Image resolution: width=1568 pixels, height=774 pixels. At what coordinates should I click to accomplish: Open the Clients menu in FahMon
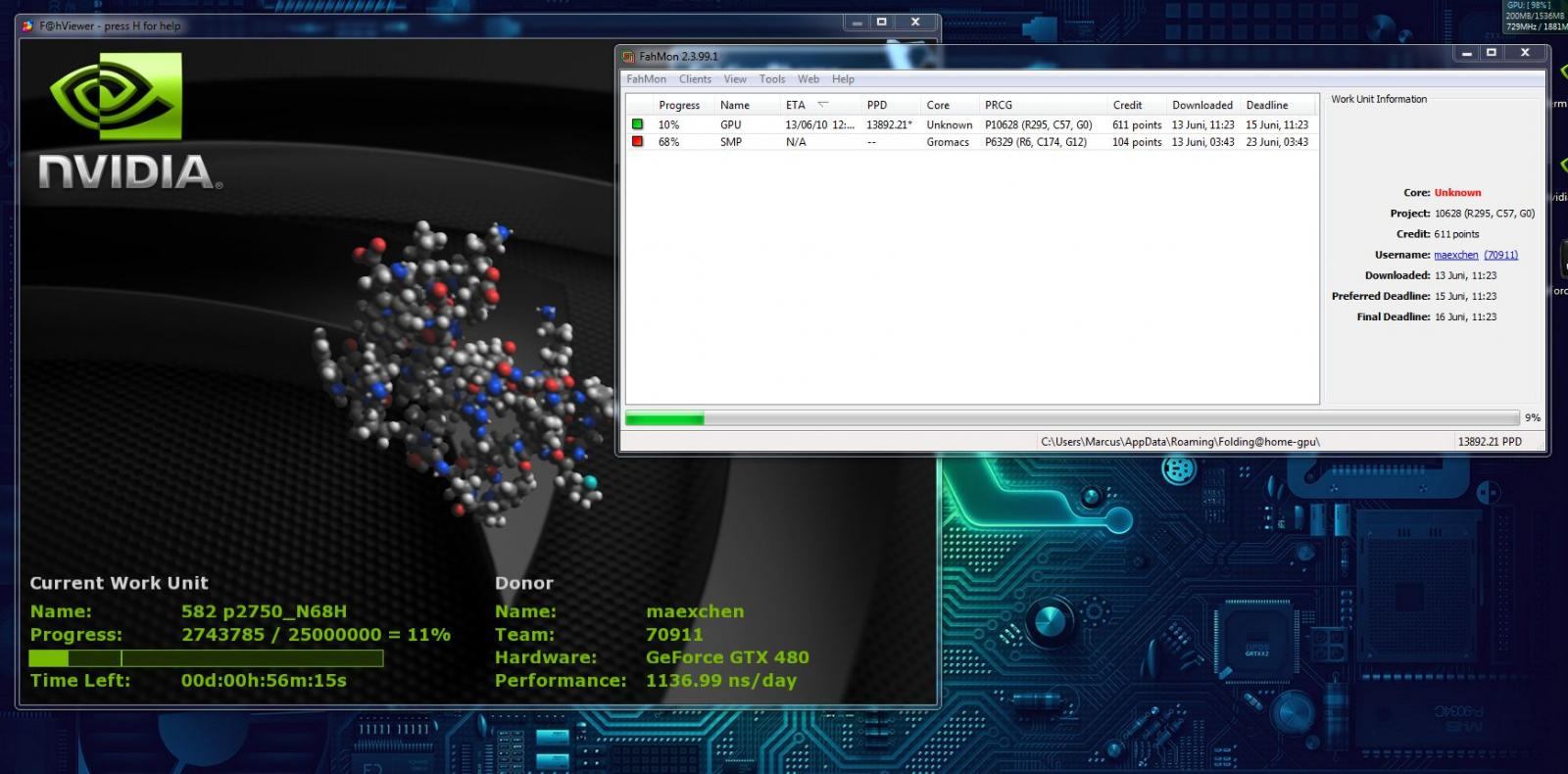[695, 79]
